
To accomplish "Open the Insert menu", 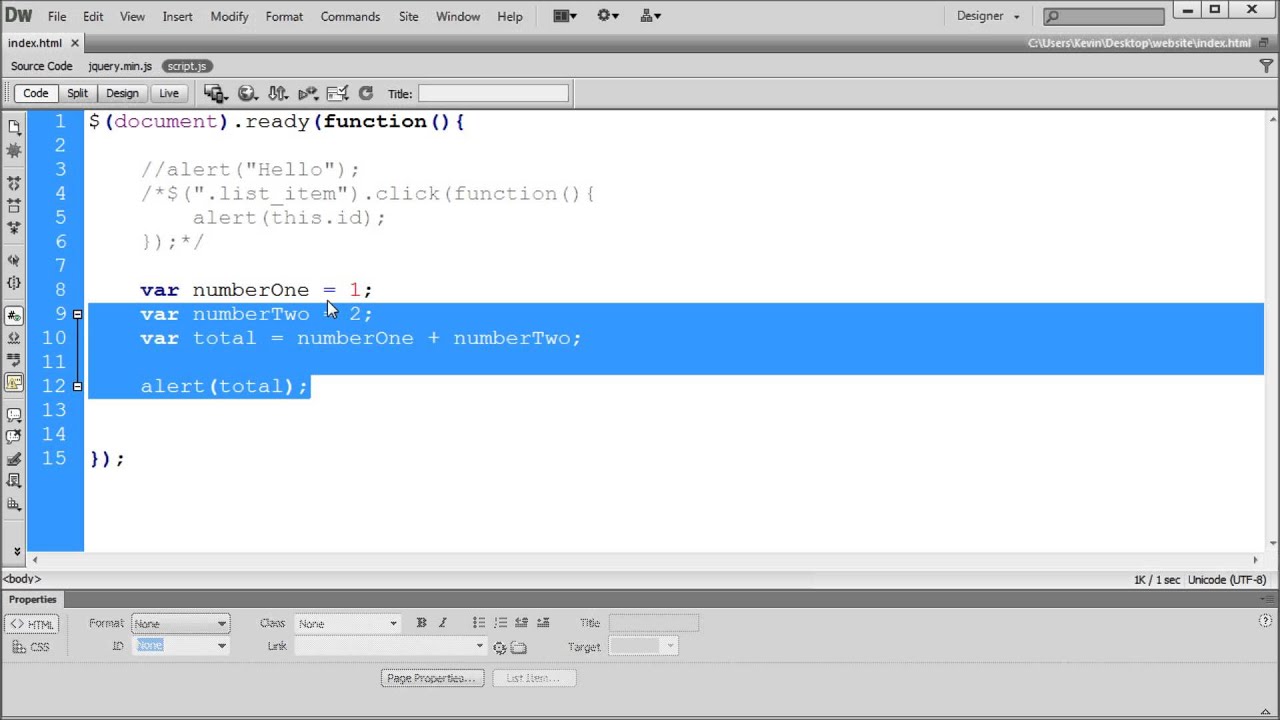I will pos(177,16).
